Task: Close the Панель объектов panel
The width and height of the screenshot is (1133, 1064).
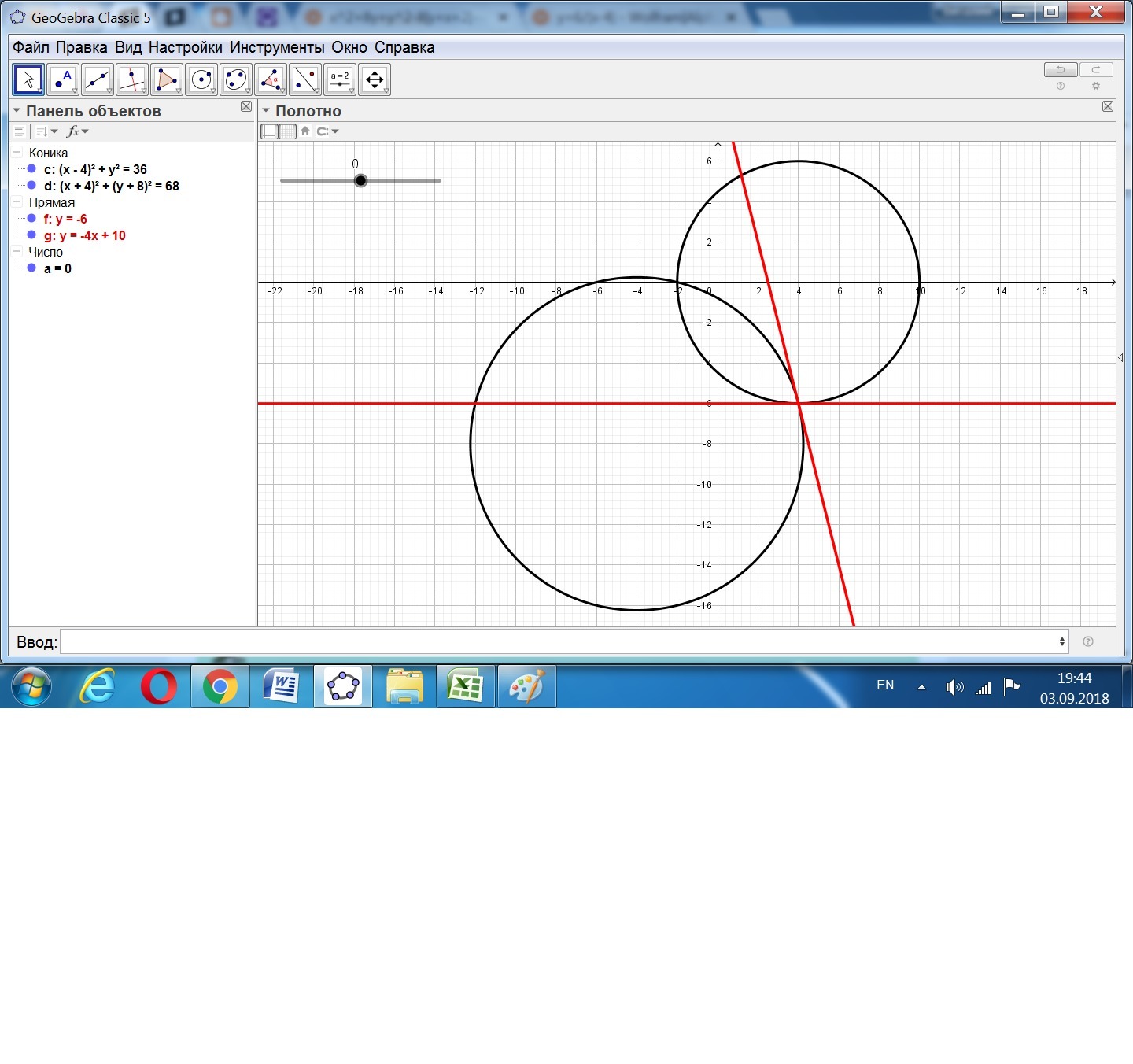Action: coord(246,106)
